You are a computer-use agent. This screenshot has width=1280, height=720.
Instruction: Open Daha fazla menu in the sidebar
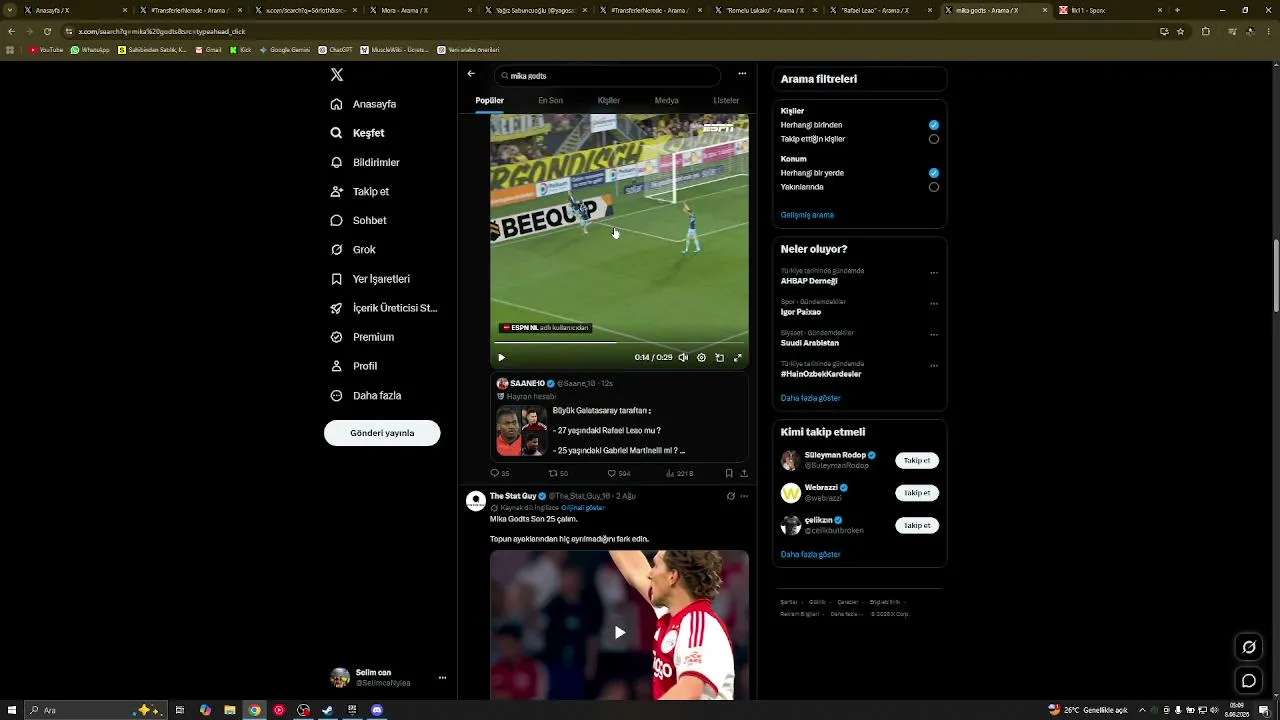366,396
